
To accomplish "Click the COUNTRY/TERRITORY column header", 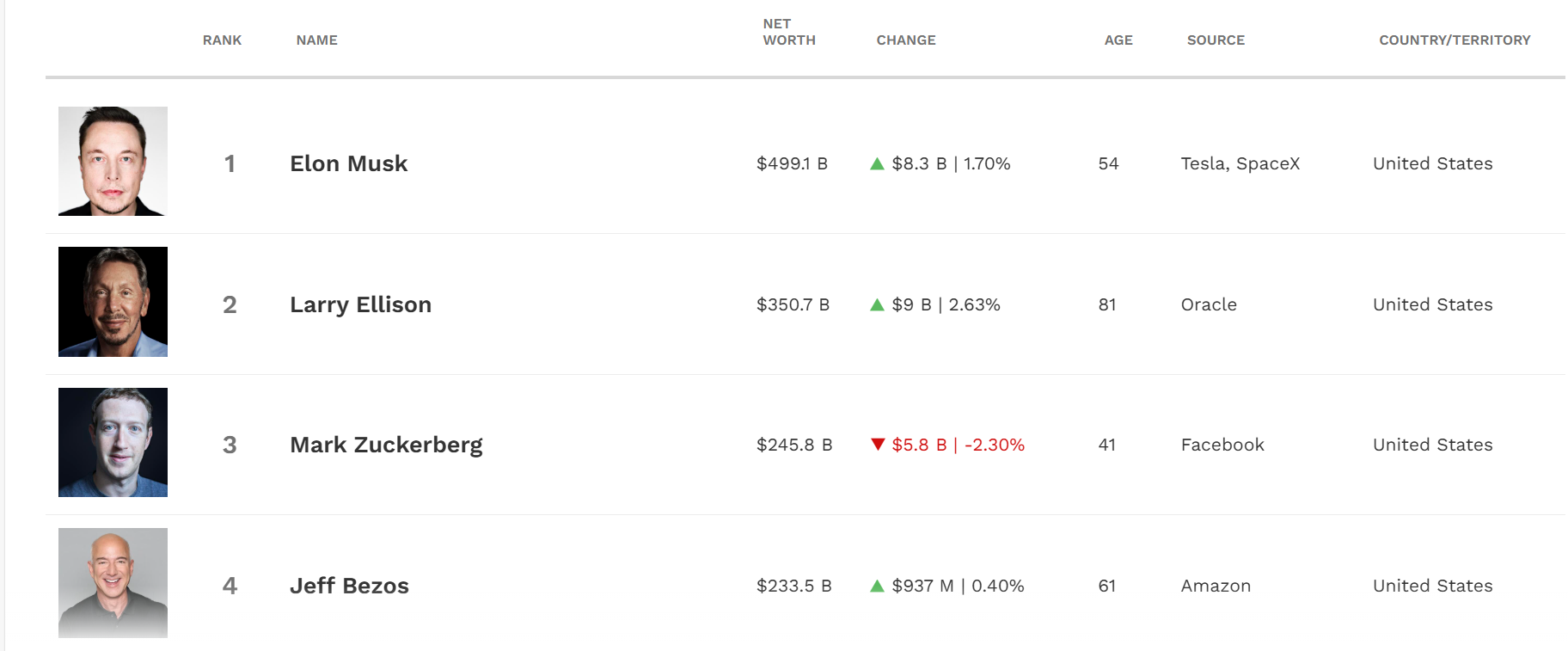I will click(x=1454, y=40).
